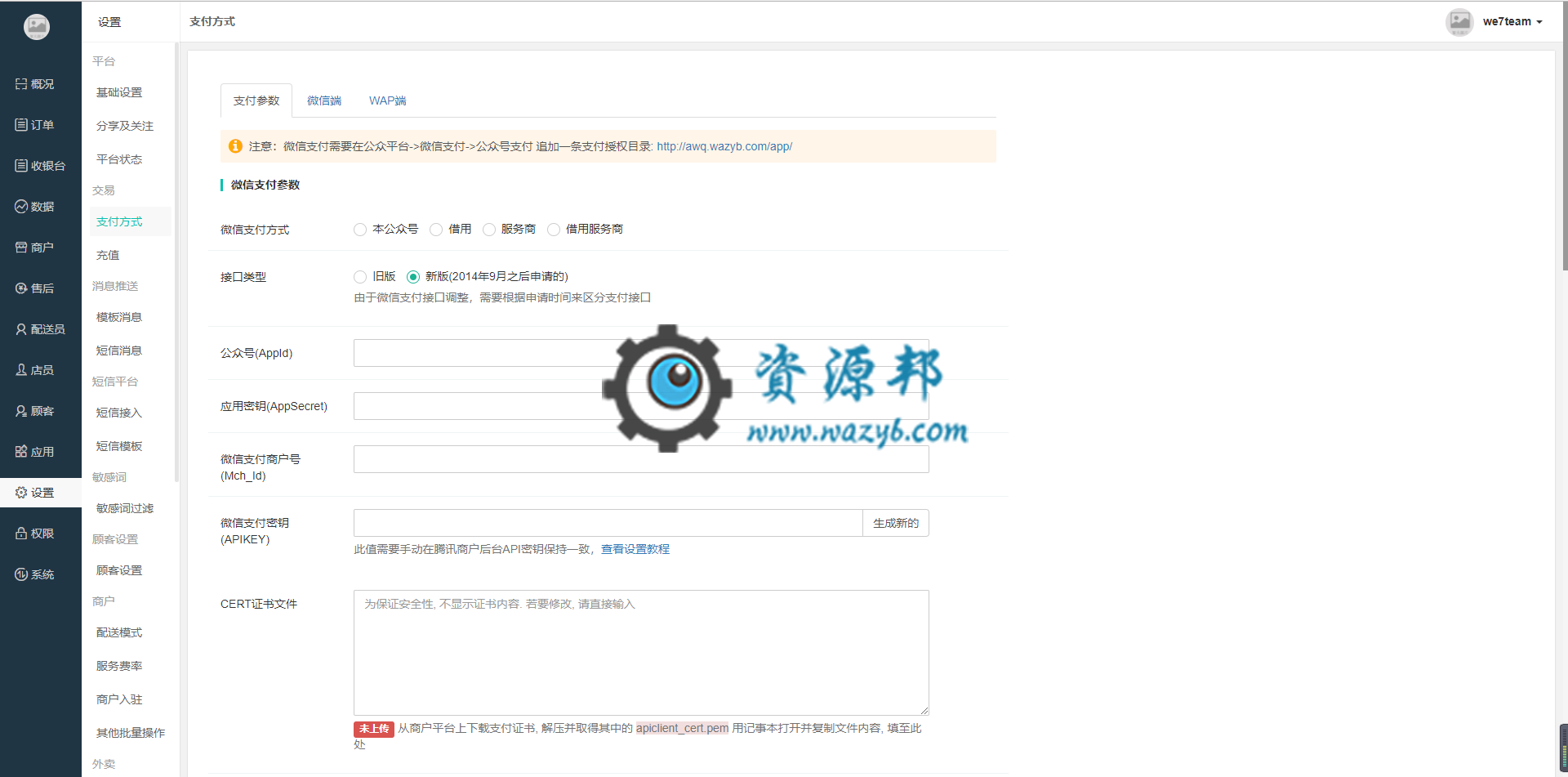Screen dimensions: 1568x777
Task: Select 借用服务商 payment method radio
Action: coord(554,230)
